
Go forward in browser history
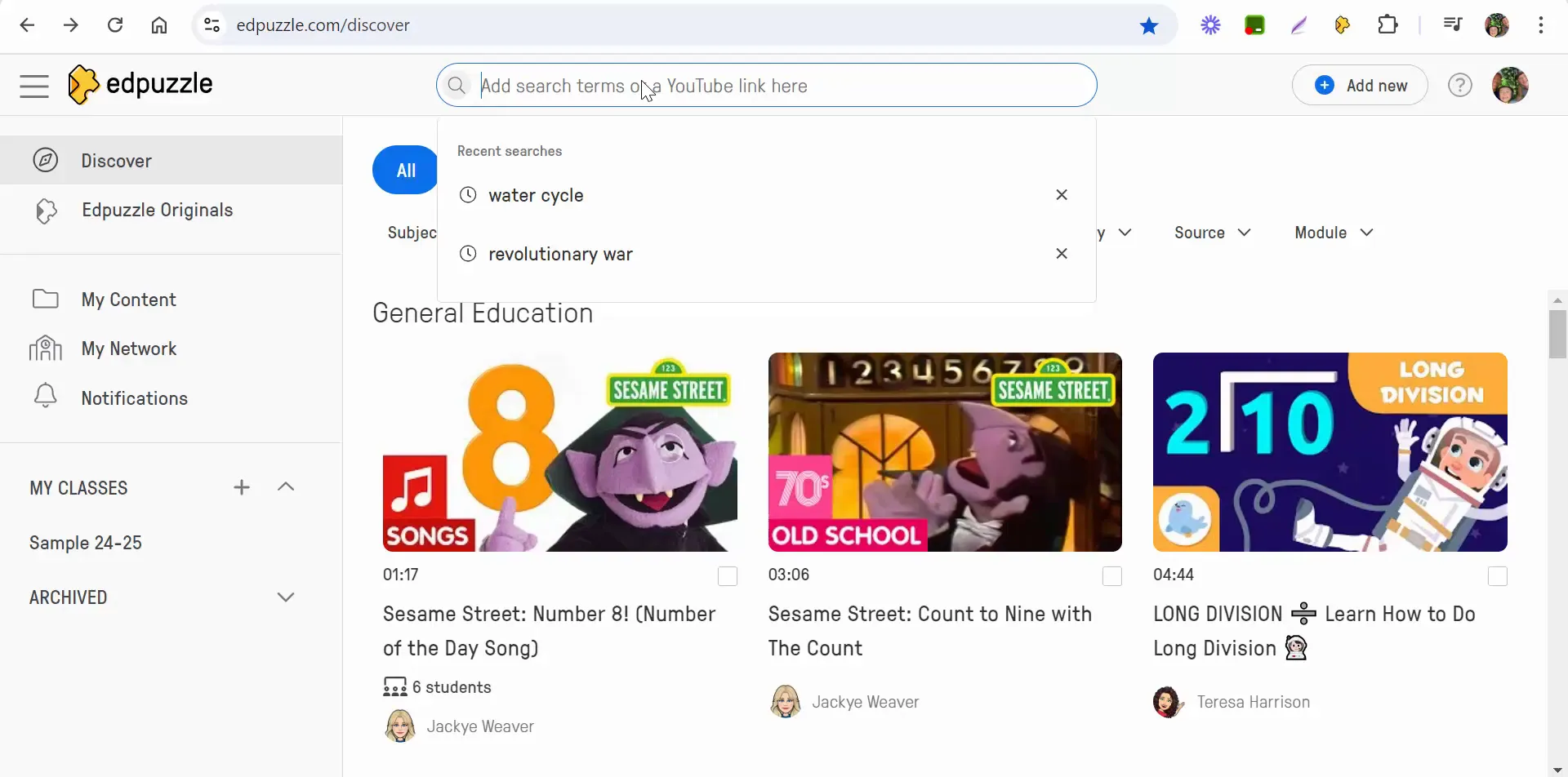coord(71,25)
